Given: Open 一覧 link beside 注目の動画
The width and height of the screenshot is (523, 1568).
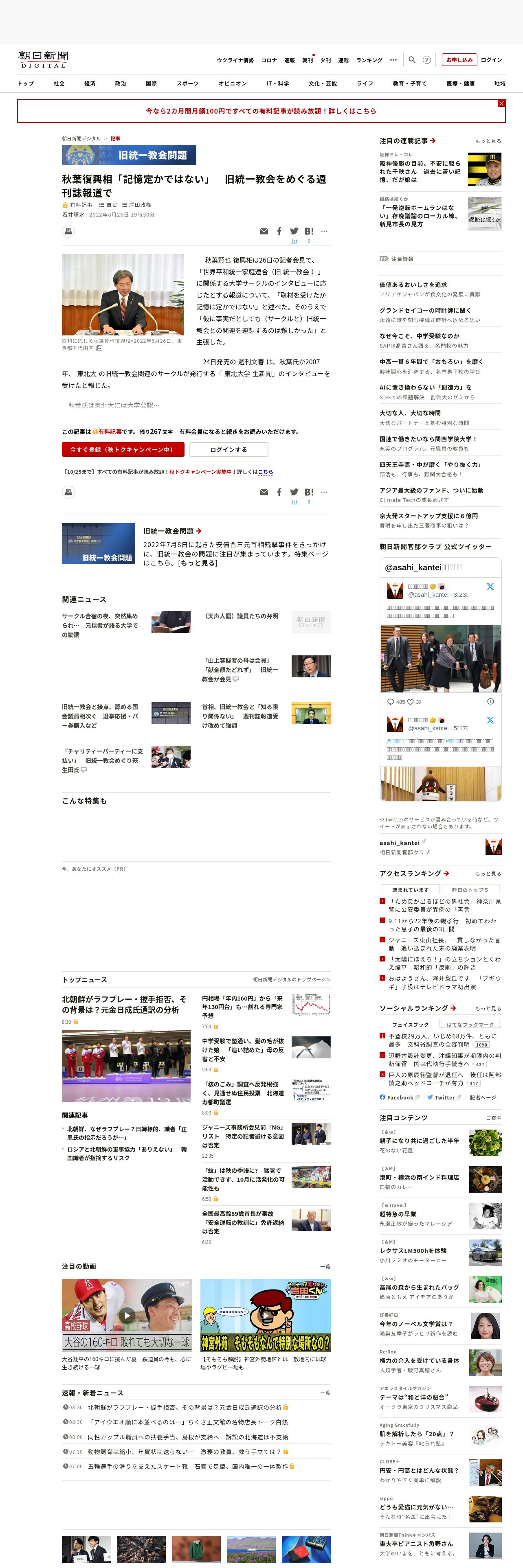Looking at the screenshot, I should tap(325, 1266).
